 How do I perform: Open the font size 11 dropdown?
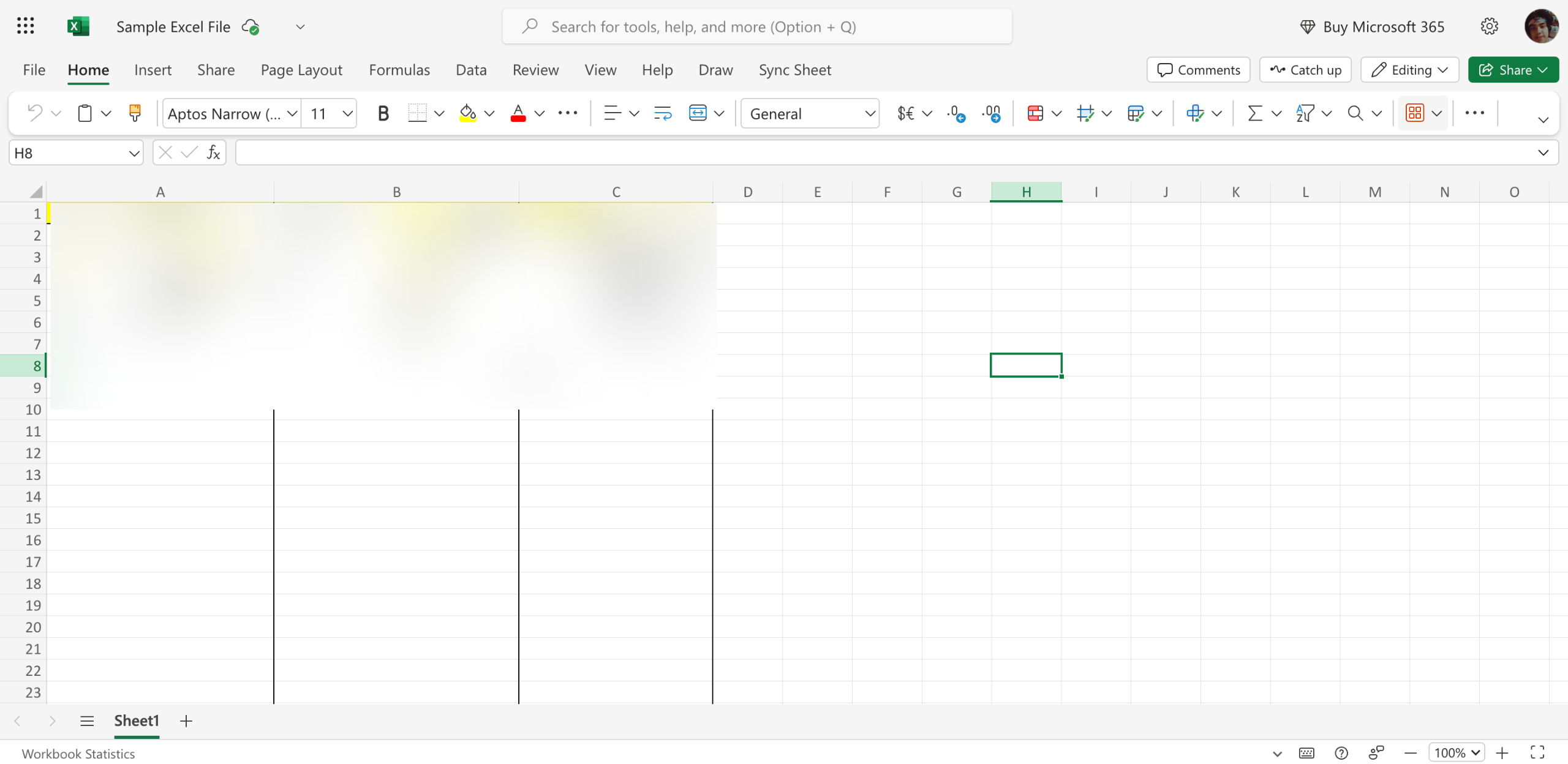[x=347, y=113]
